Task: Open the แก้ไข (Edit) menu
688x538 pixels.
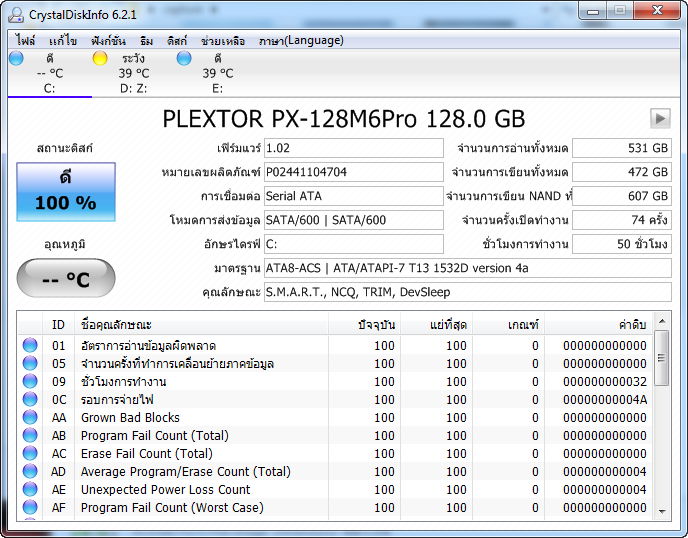Action: click(x=63, y=41)
